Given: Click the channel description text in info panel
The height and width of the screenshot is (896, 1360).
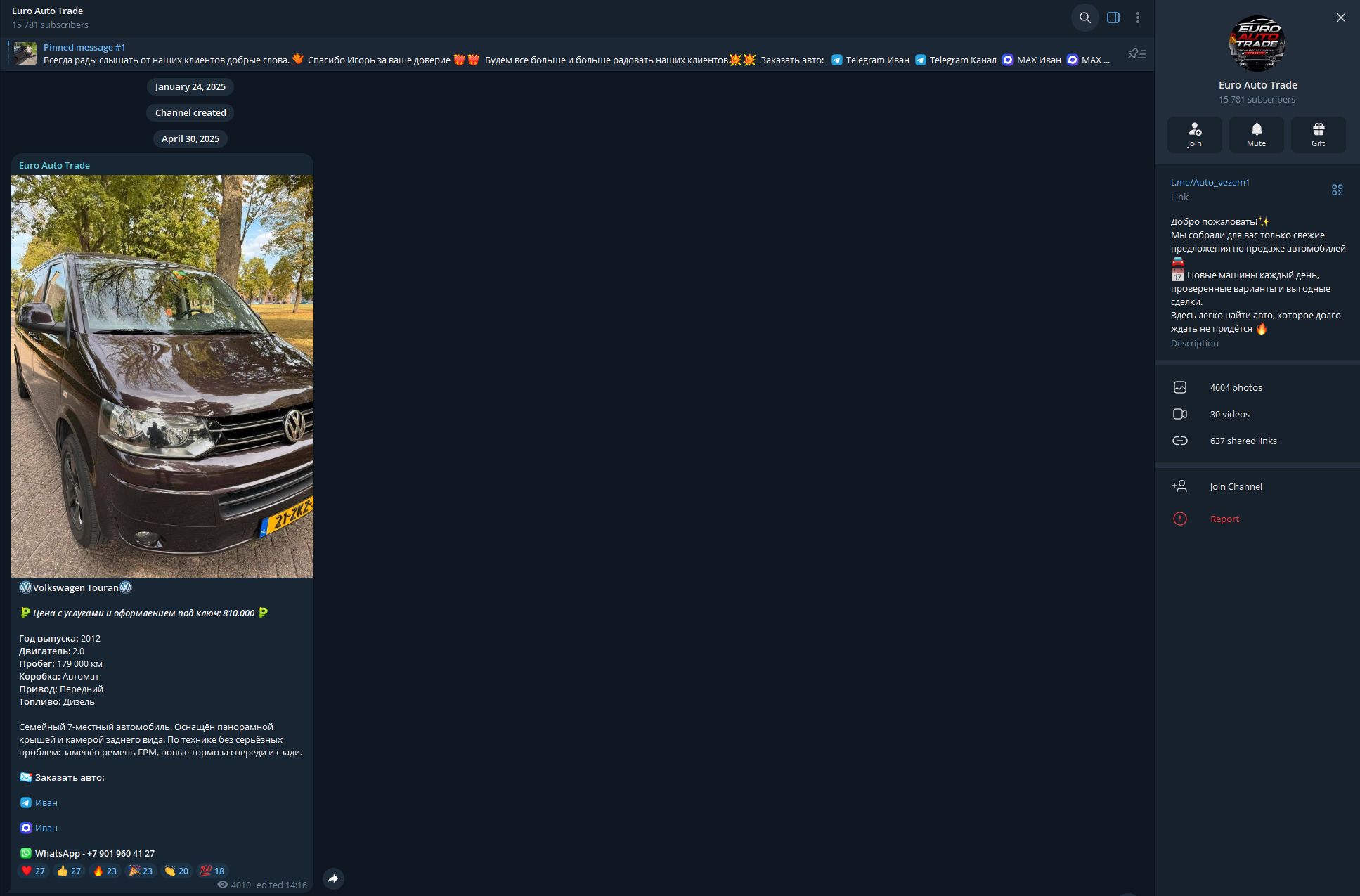Looking at the screenshot, I should (x=1258, y=275).
